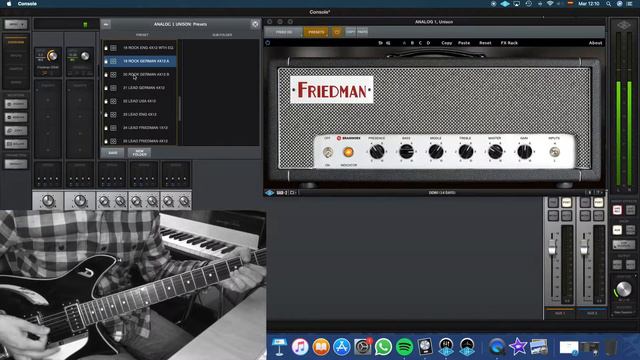Open Spotify from the Dock
The height and width of the screenshot is (360, 640).
click(x=404, y=347)
